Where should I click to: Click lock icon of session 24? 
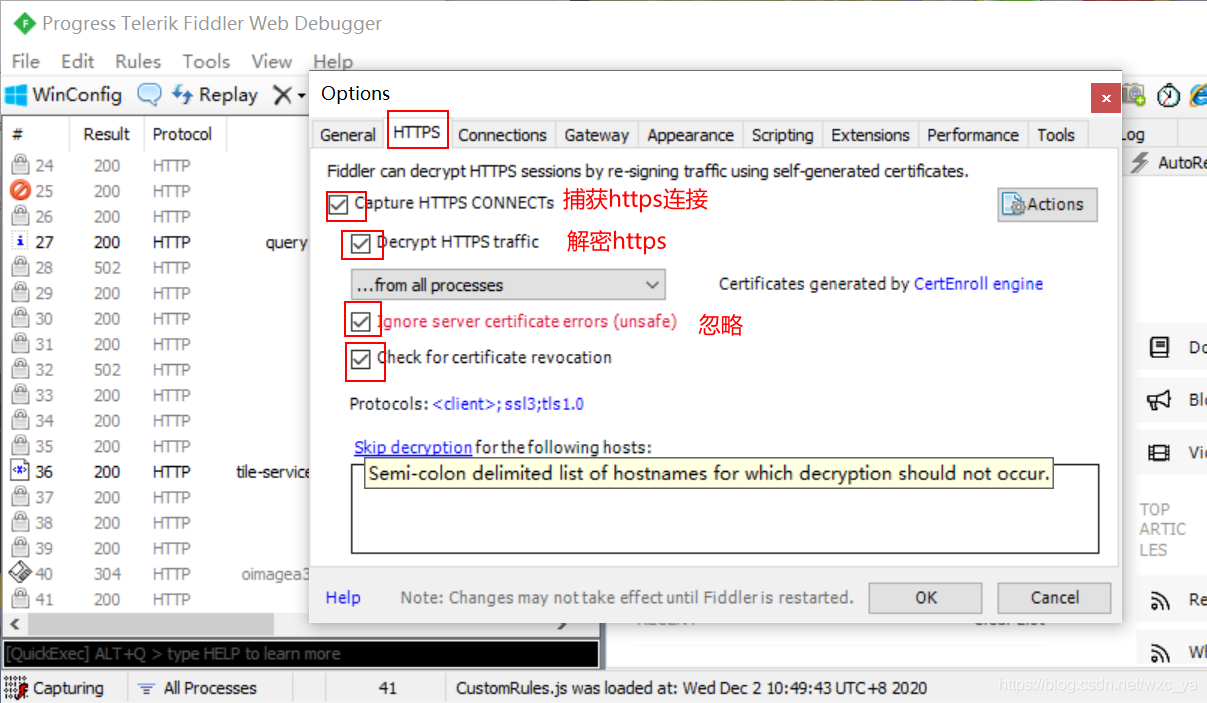20,165
